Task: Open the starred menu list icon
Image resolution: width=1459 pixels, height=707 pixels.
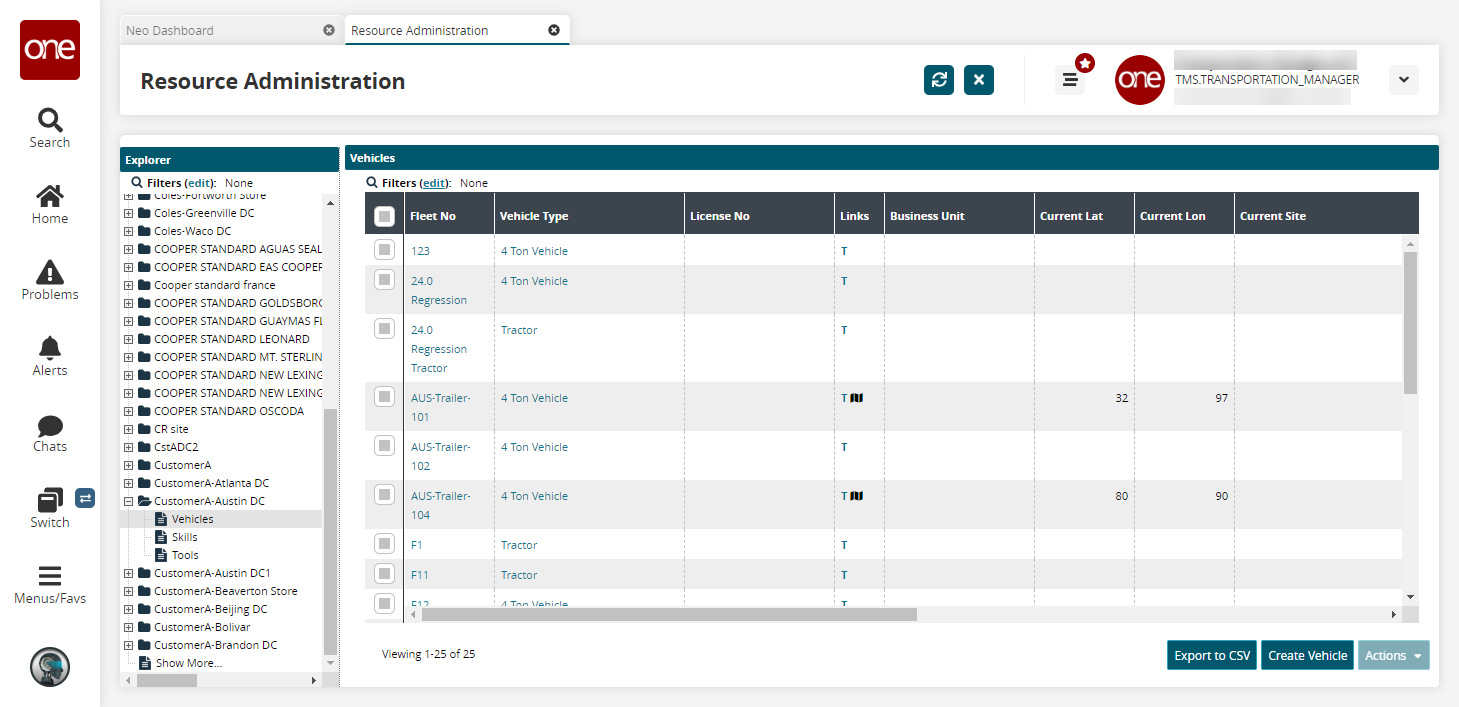Action: coord(1070,80)
